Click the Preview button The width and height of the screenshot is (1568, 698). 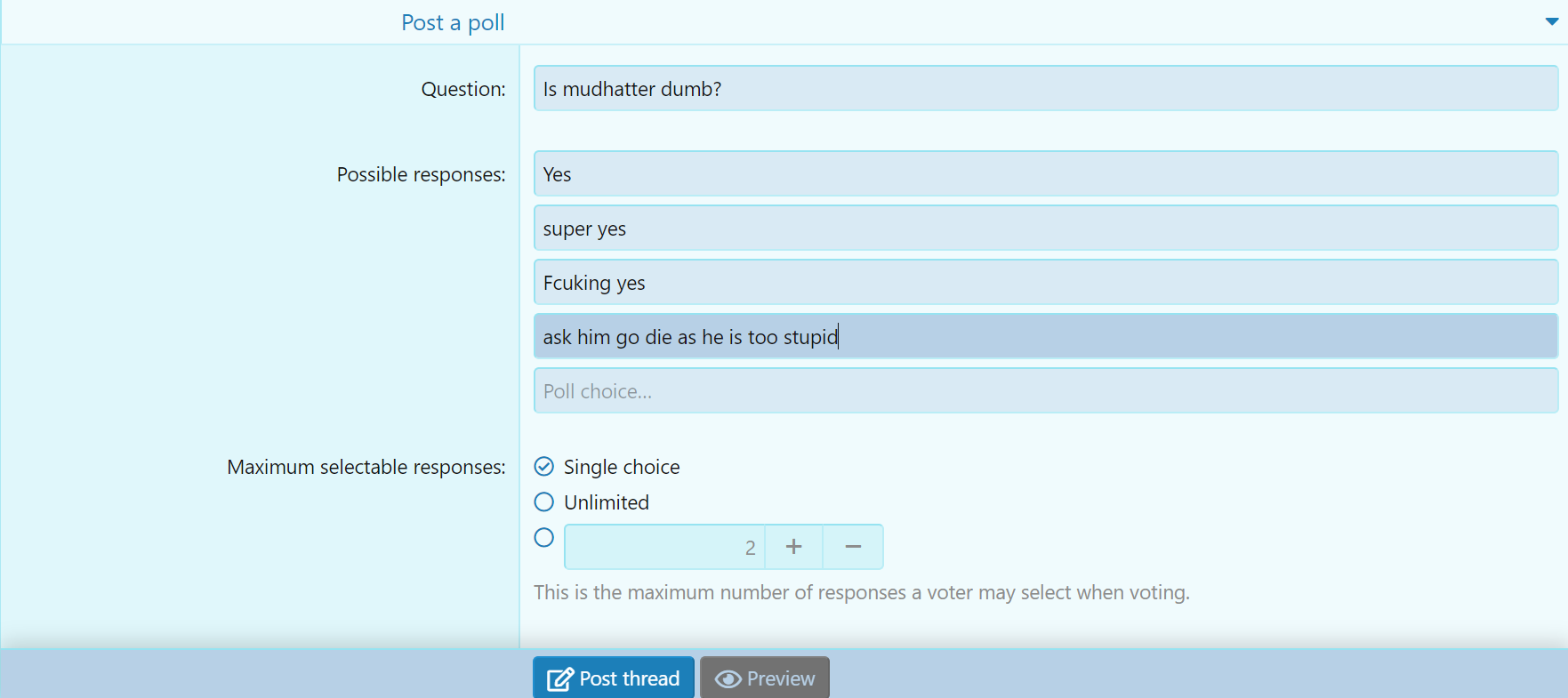(x=765, y=678)
